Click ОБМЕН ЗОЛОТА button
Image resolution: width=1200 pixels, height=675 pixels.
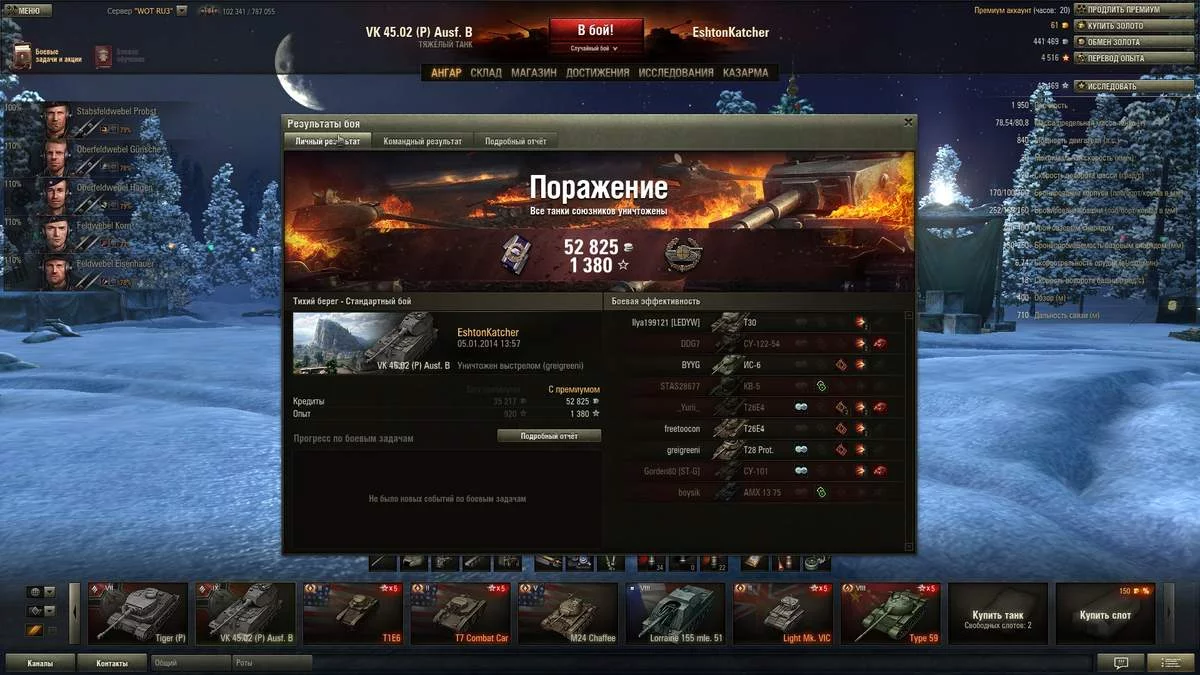pos(1134,42)
